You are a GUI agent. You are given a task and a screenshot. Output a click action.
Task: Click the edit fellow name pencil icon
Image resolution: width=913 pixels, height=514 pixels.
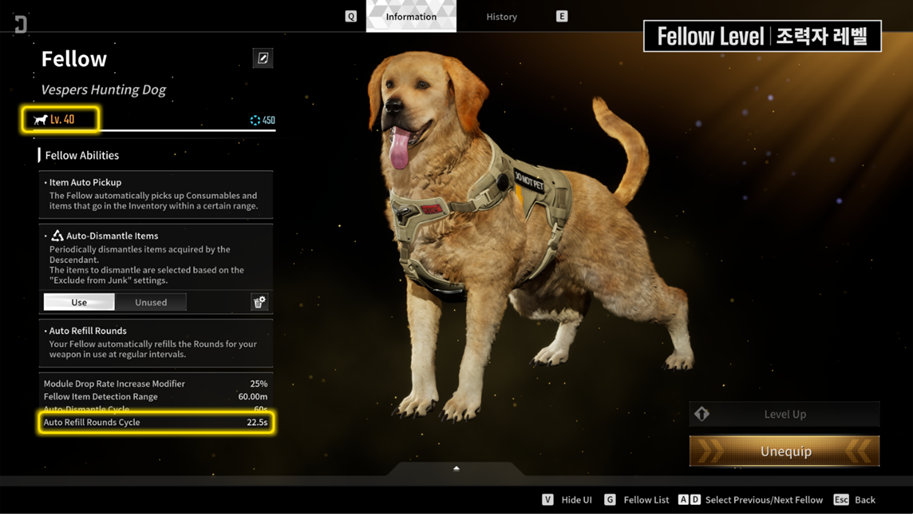263,58
